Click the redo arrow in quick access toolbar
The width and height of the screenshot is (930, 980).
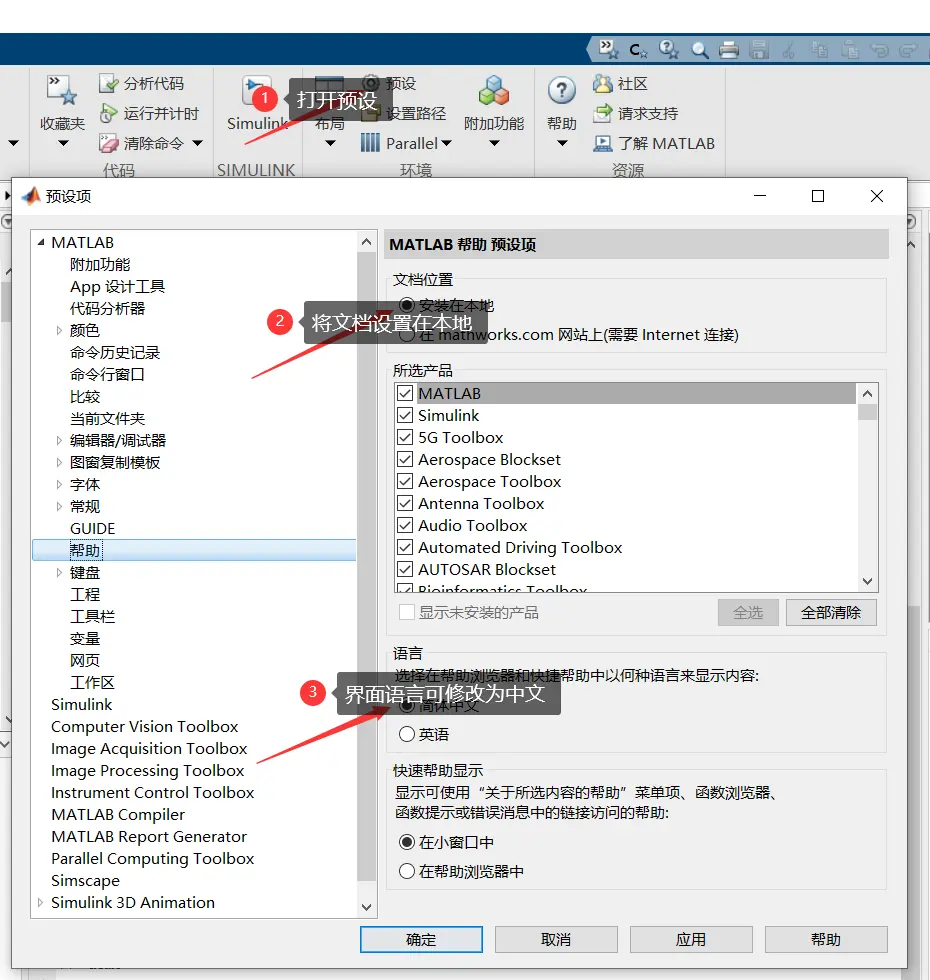pyautogui.click(x=908, y=50)
